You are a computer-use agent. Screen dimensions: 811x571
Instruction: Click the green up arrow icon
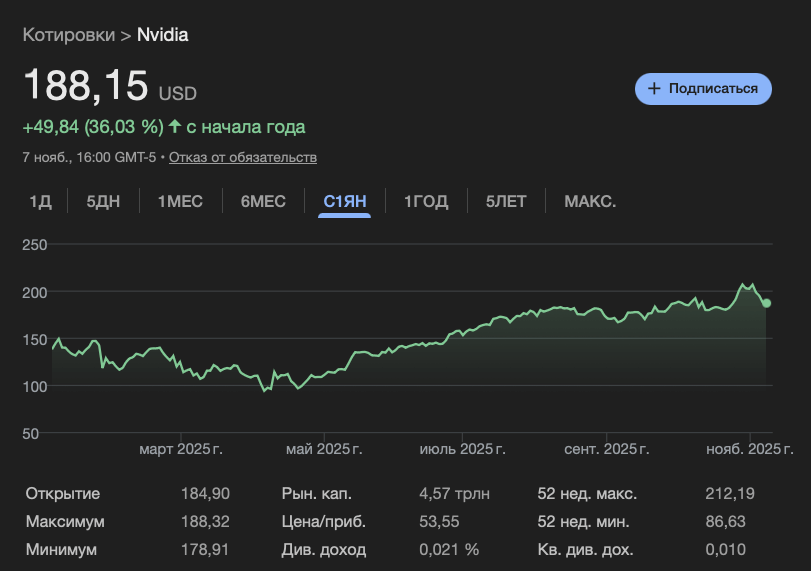[175, 126]
